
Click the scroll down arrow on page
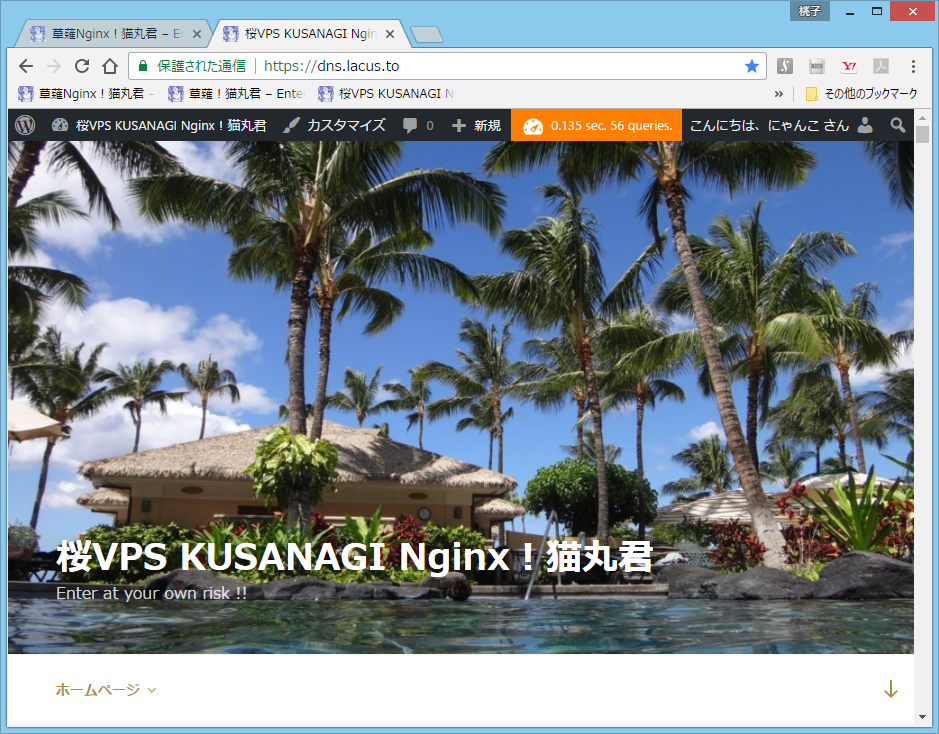(890, 689)
